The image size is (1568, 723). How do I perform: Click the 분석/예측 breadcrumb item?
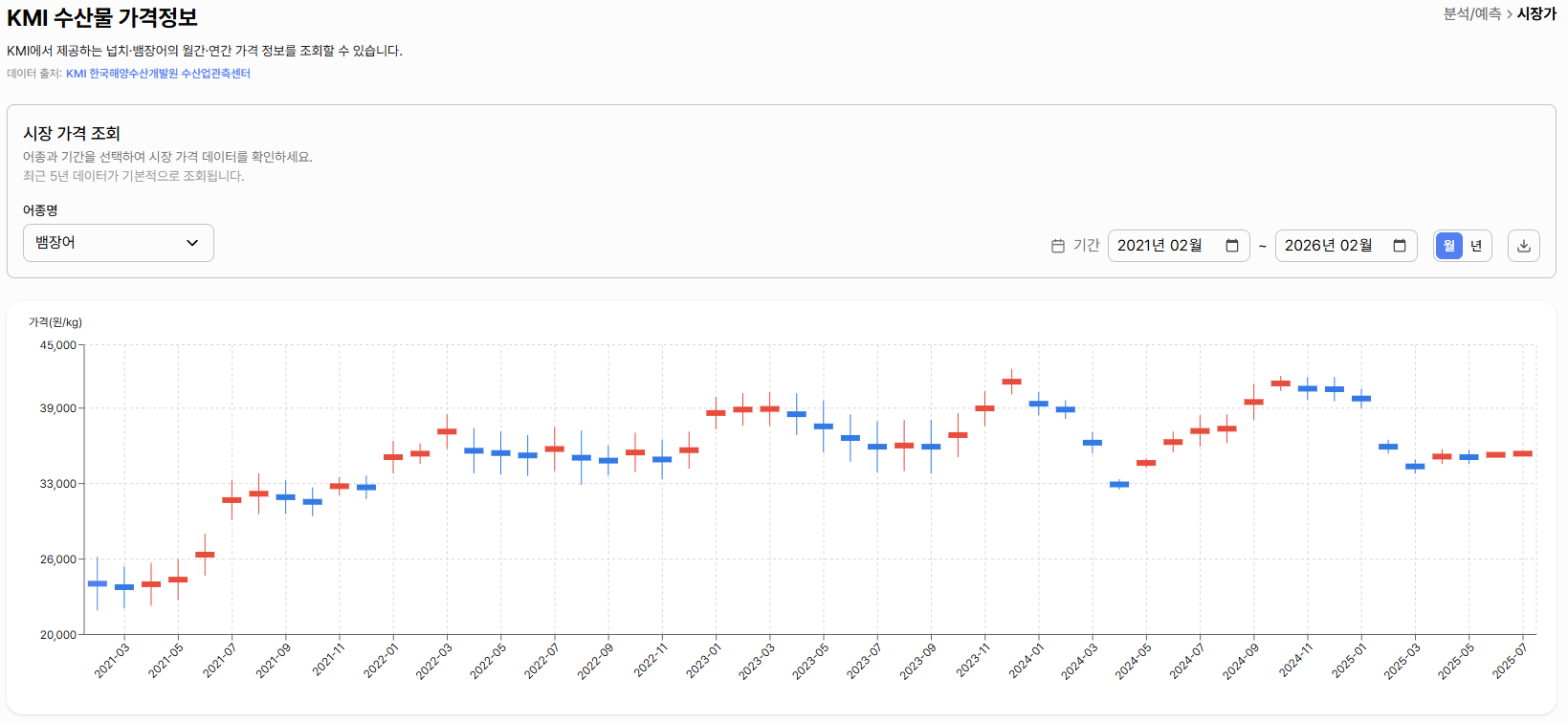pyautogui.click(x=1471, y=14)
